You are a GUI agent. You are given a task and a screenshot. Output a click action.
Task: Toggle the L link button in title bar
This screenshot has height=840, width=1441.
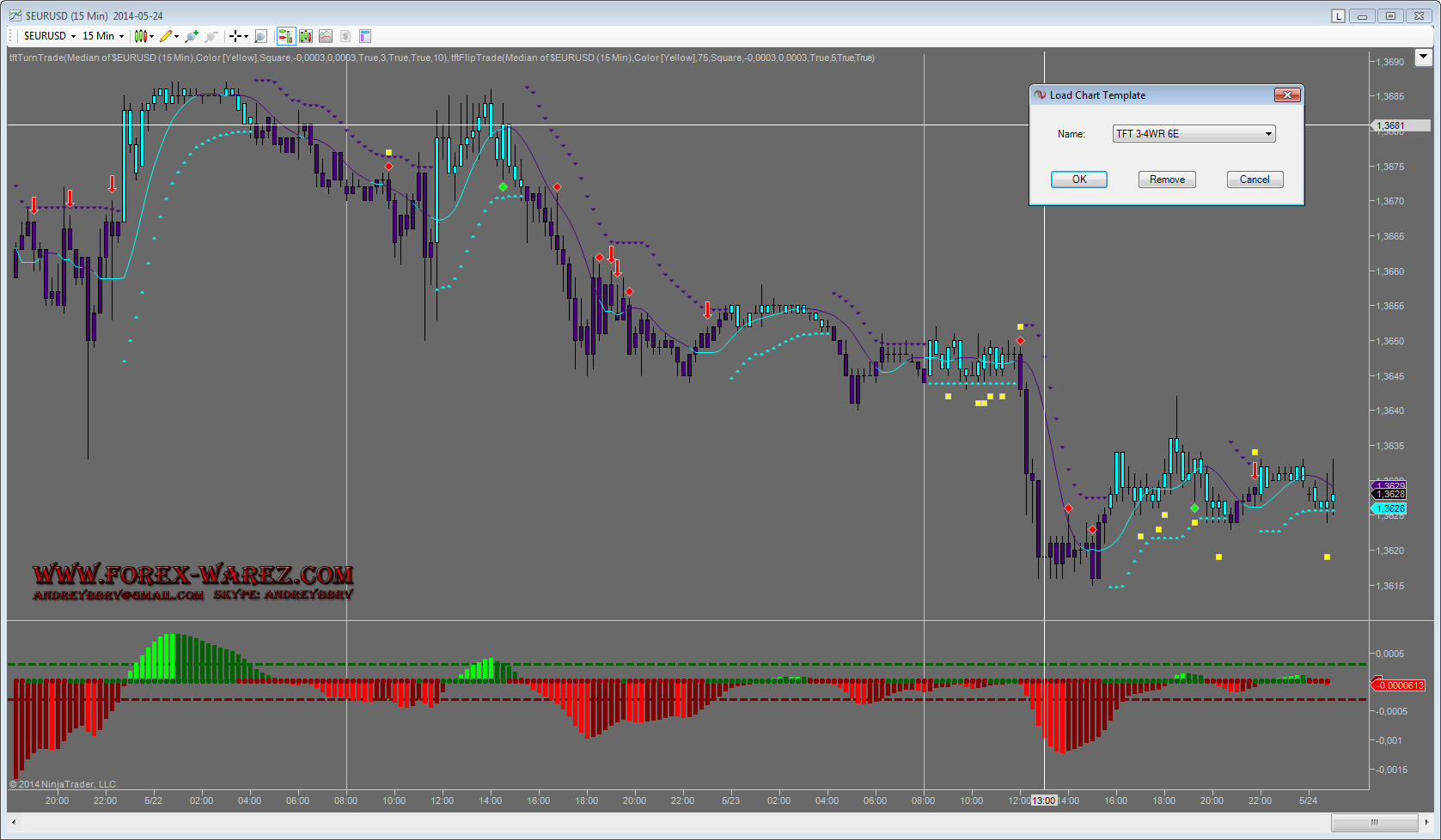point(1338,15)
